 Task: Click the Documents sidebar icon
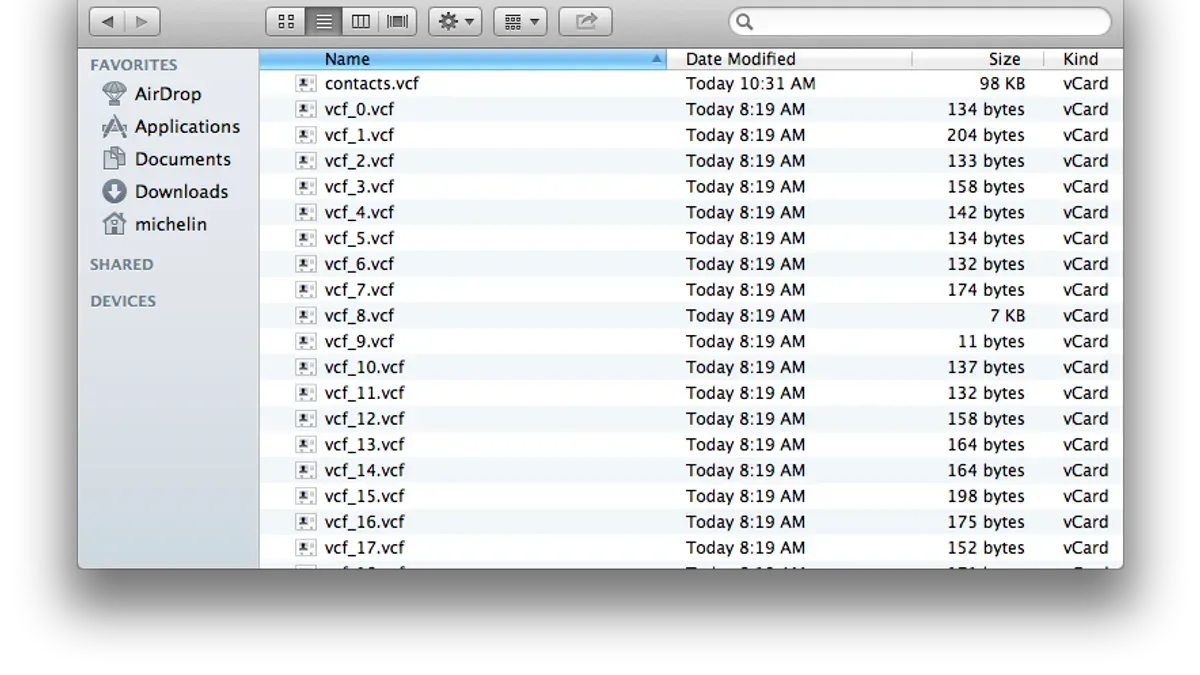tap(114, 159)
